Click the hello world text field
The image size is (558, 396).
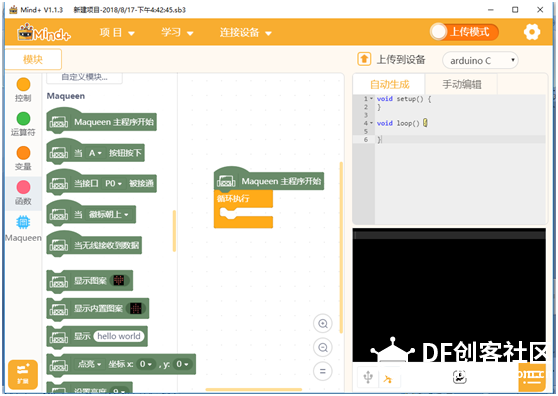coord(119,336)
